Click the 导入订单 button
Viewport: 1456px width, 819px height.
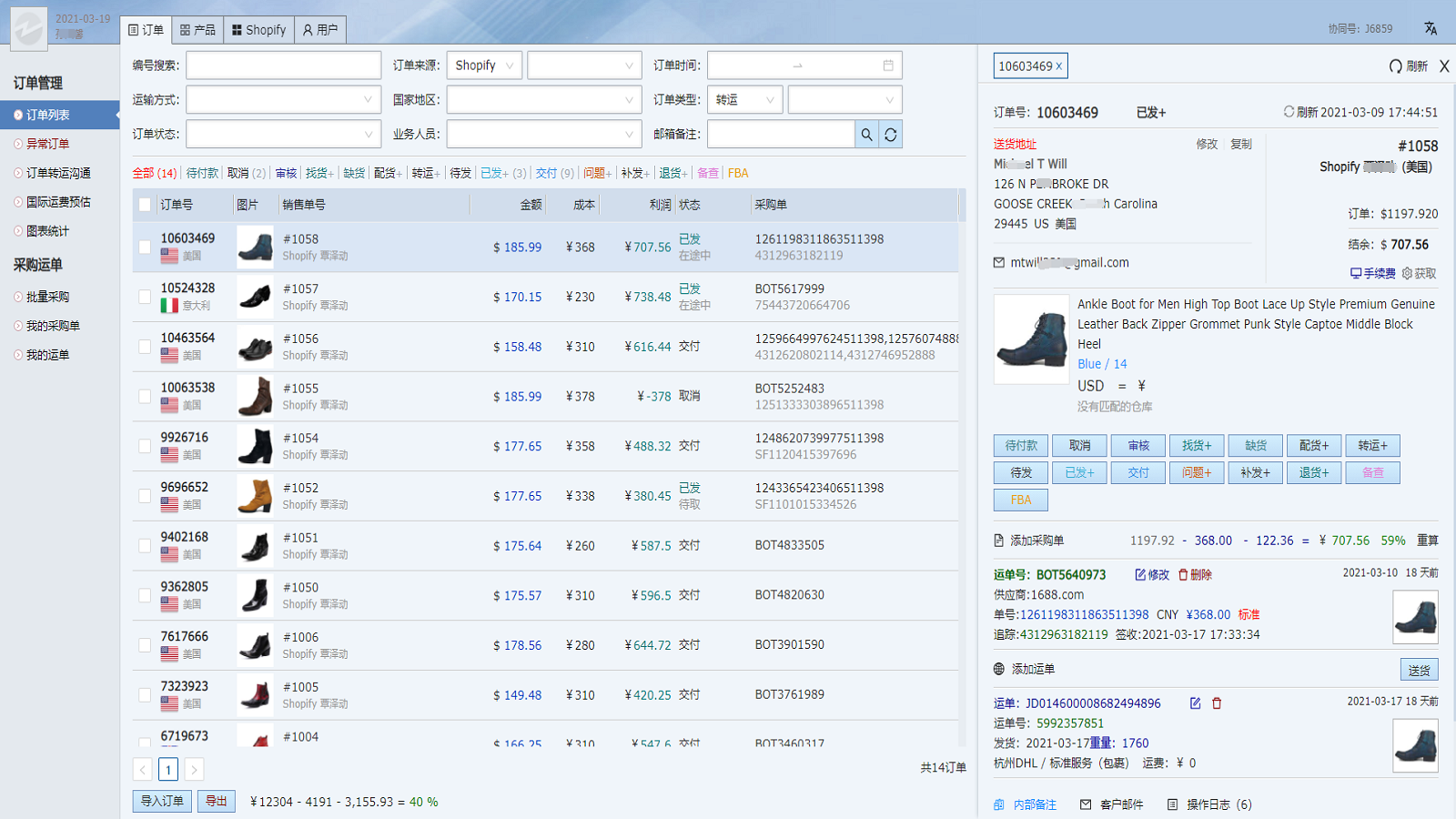(162, 801)
